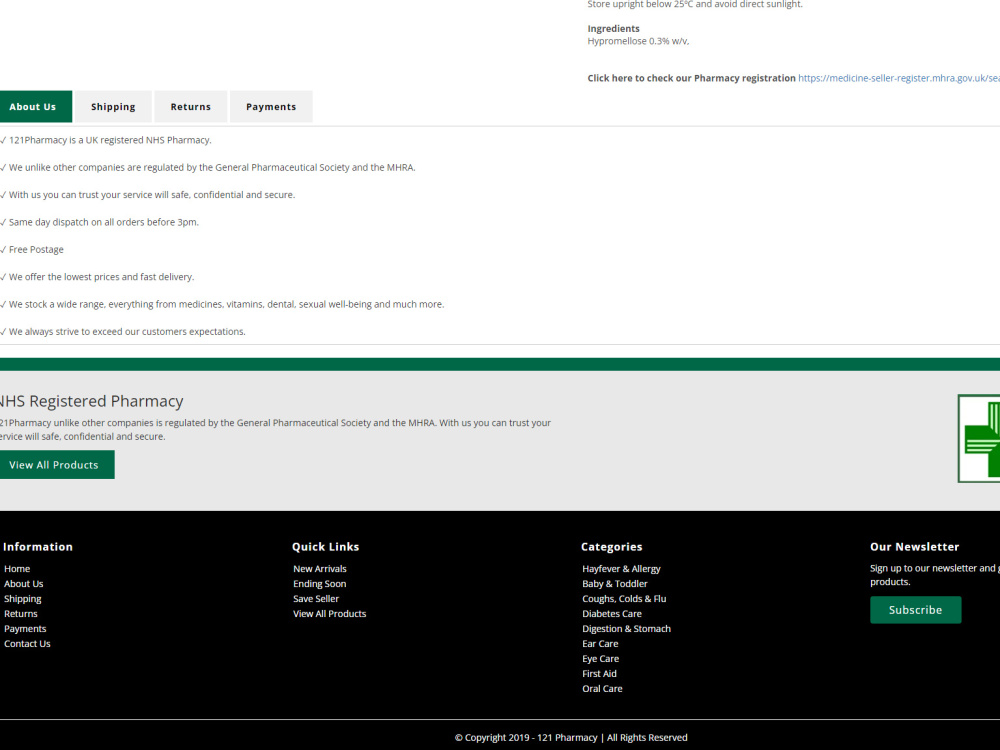Click the green pharmacy cross logo
Image resolution: width=1000 pixels, height=750 pixels.
979,439
